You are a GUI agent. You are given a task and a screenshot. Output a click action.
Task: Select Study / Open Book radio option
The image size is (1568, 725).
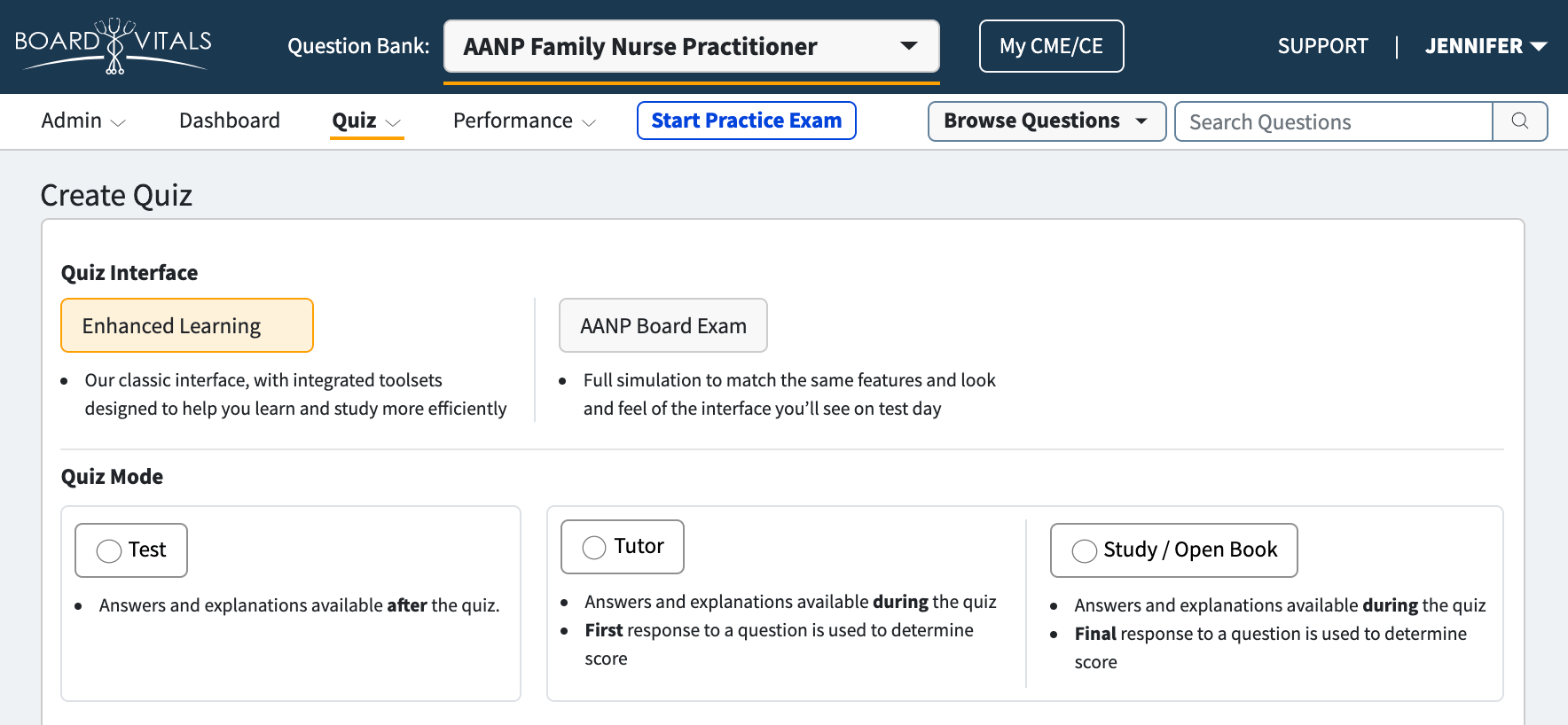click(x=1085, y=550)
